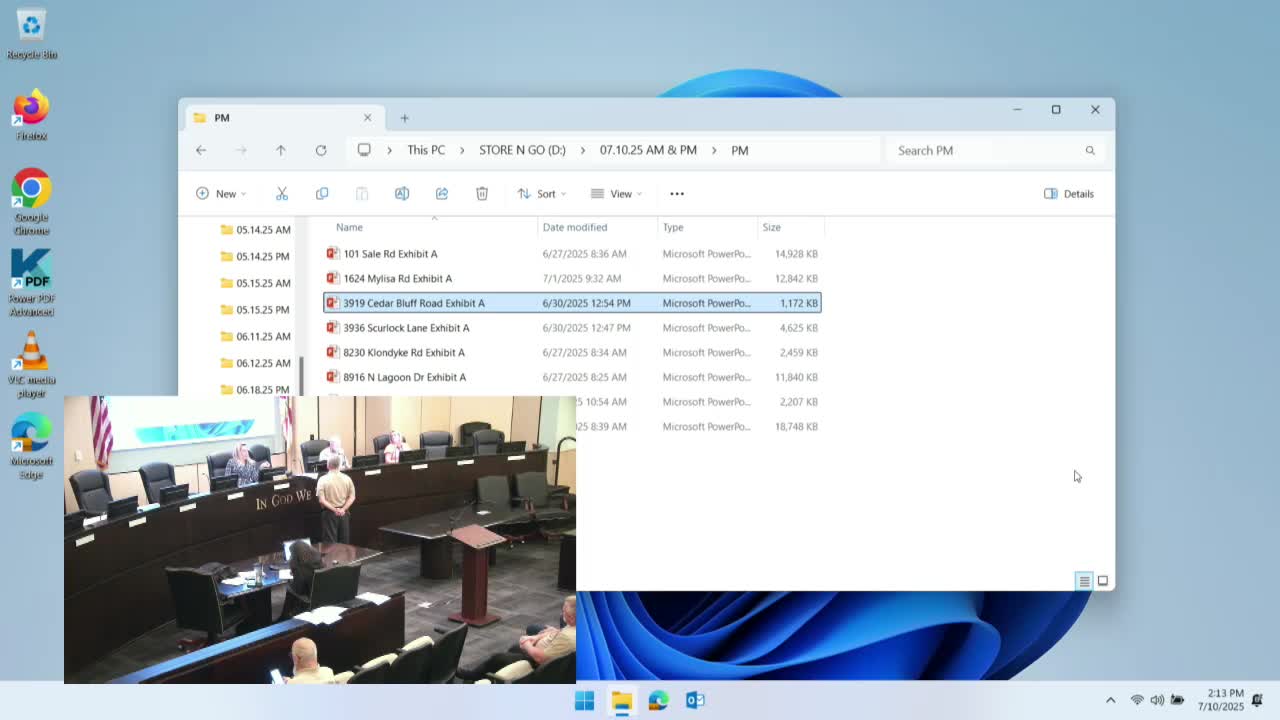The width and height of the screenshot is (1280, 720).
Task: Expand chevron after This PC breadcrumb
Action: click(x=462, y=150)
